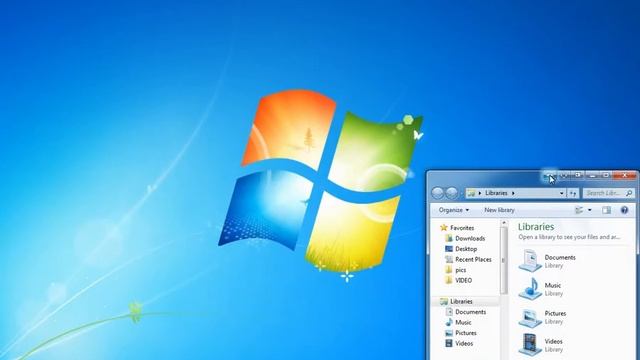The image size is (640, 360).
Task: Go forward with the Explorer Forward button
Action: (x=451, y=193)
